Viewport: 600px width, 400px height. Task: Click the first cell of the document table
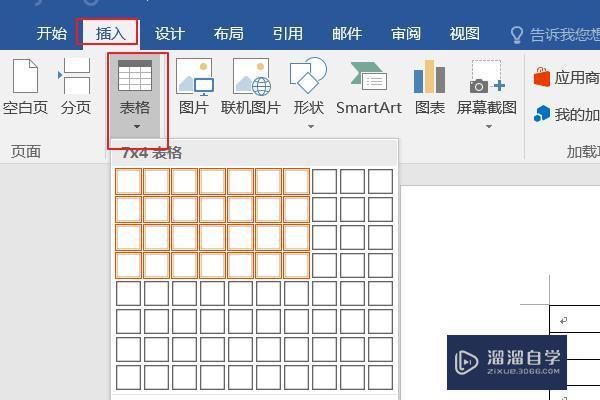tap(575, 319)
